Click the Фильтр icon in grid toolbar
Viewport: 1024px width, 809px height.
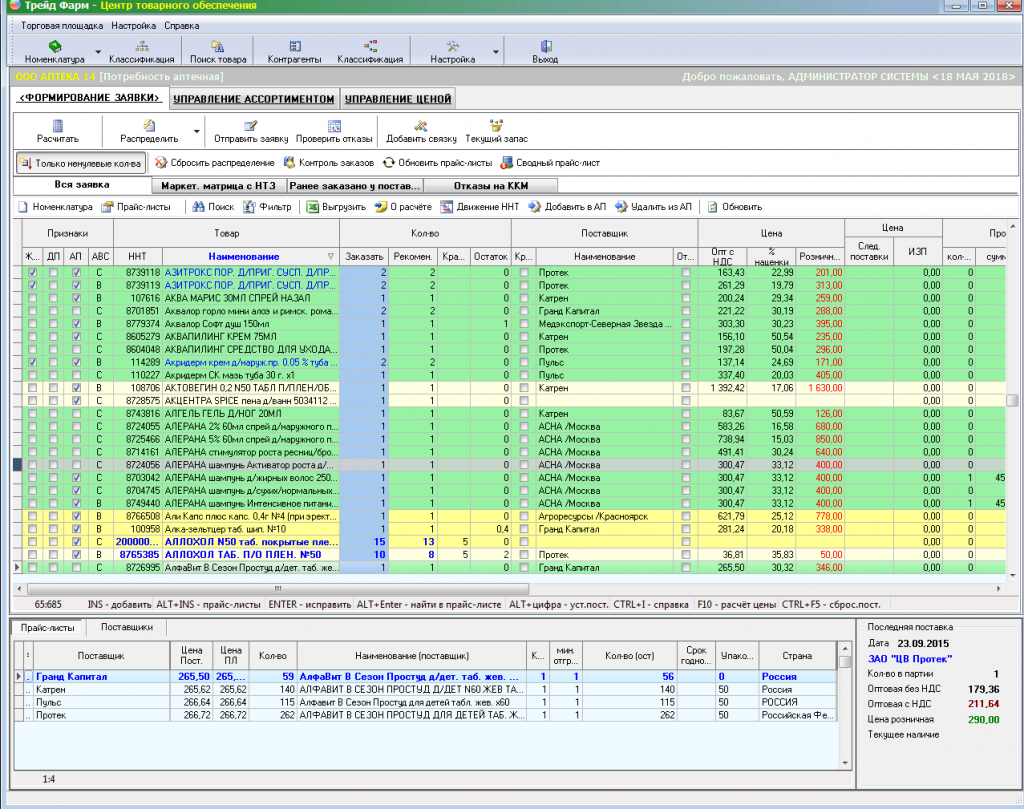pos(251,207)
